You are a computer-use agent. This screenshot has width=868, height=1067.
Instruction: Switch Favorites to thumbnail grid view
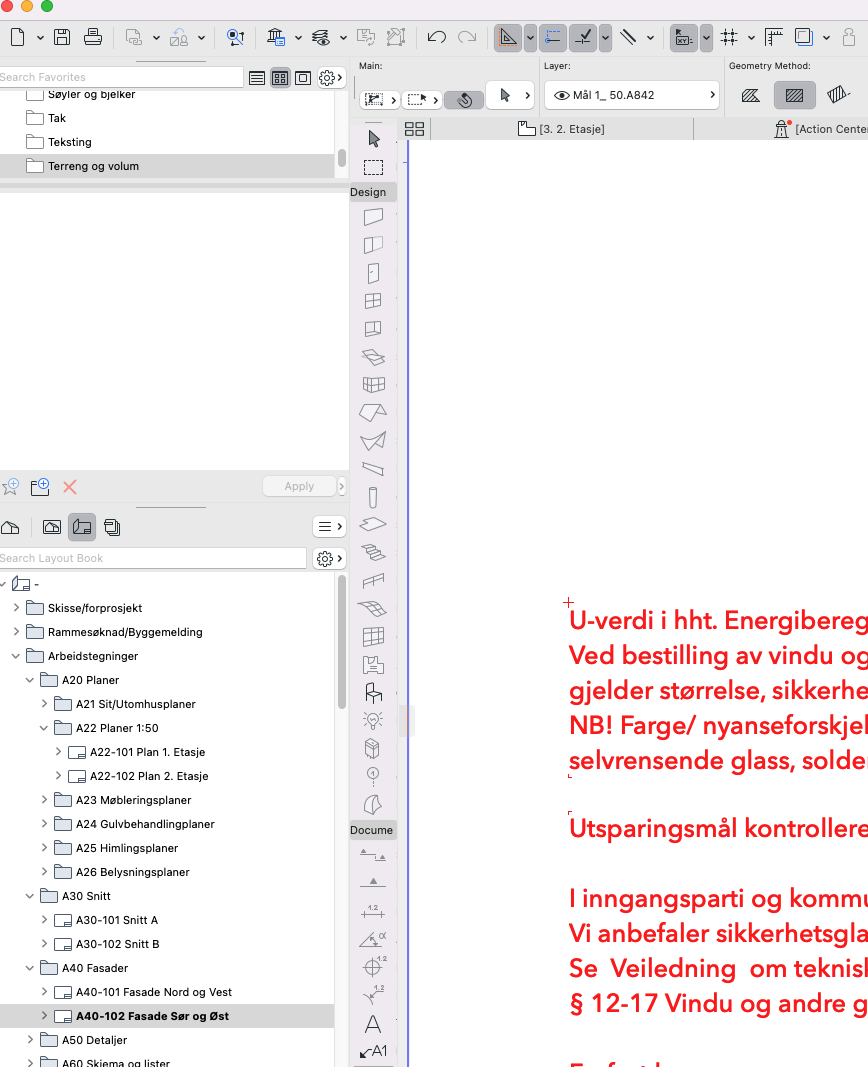[x=280, y=77]
